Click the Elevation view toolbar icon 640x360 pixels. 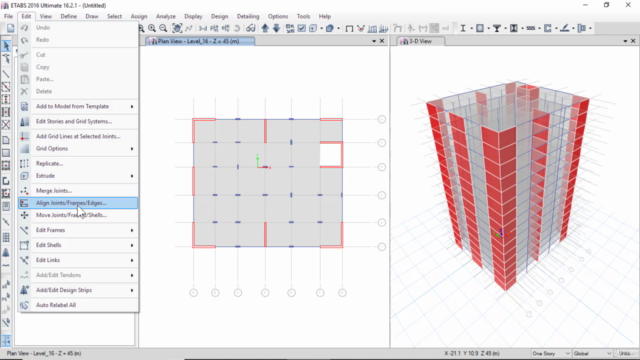click(x=225, y=28)
